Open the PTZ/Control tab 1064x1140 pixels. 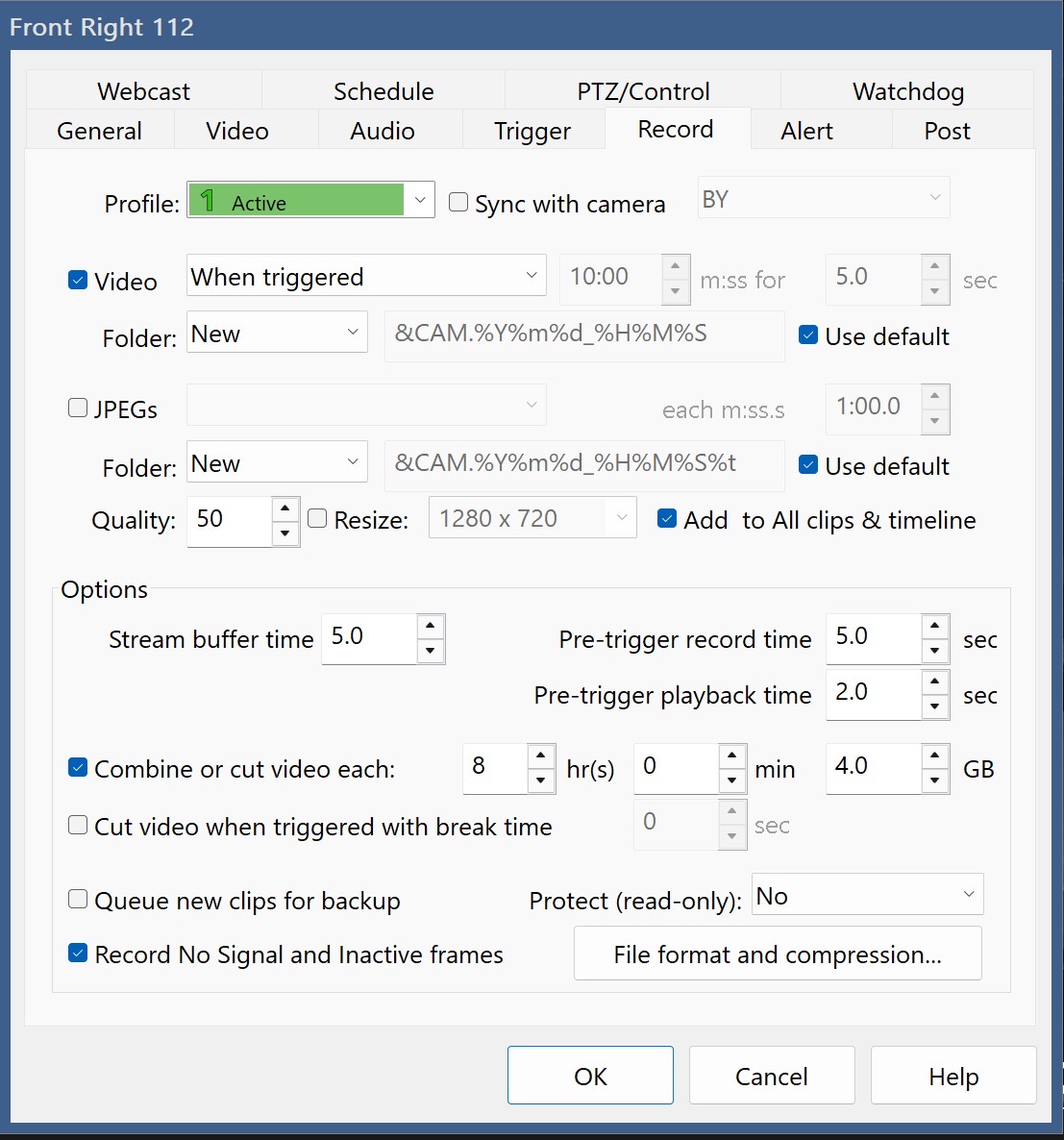coord(643,91)
